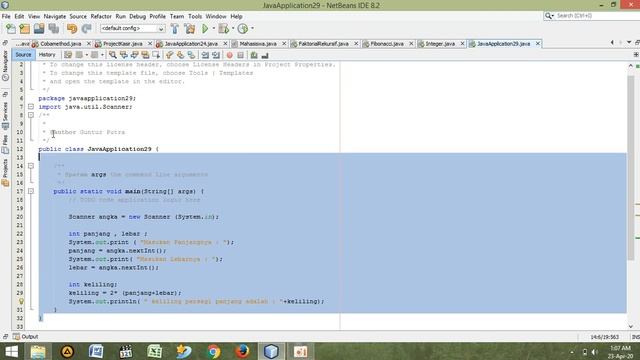Click the Last Edit editor toolbar icon
This screenshot has height=360, width=640.
[68, 55]
